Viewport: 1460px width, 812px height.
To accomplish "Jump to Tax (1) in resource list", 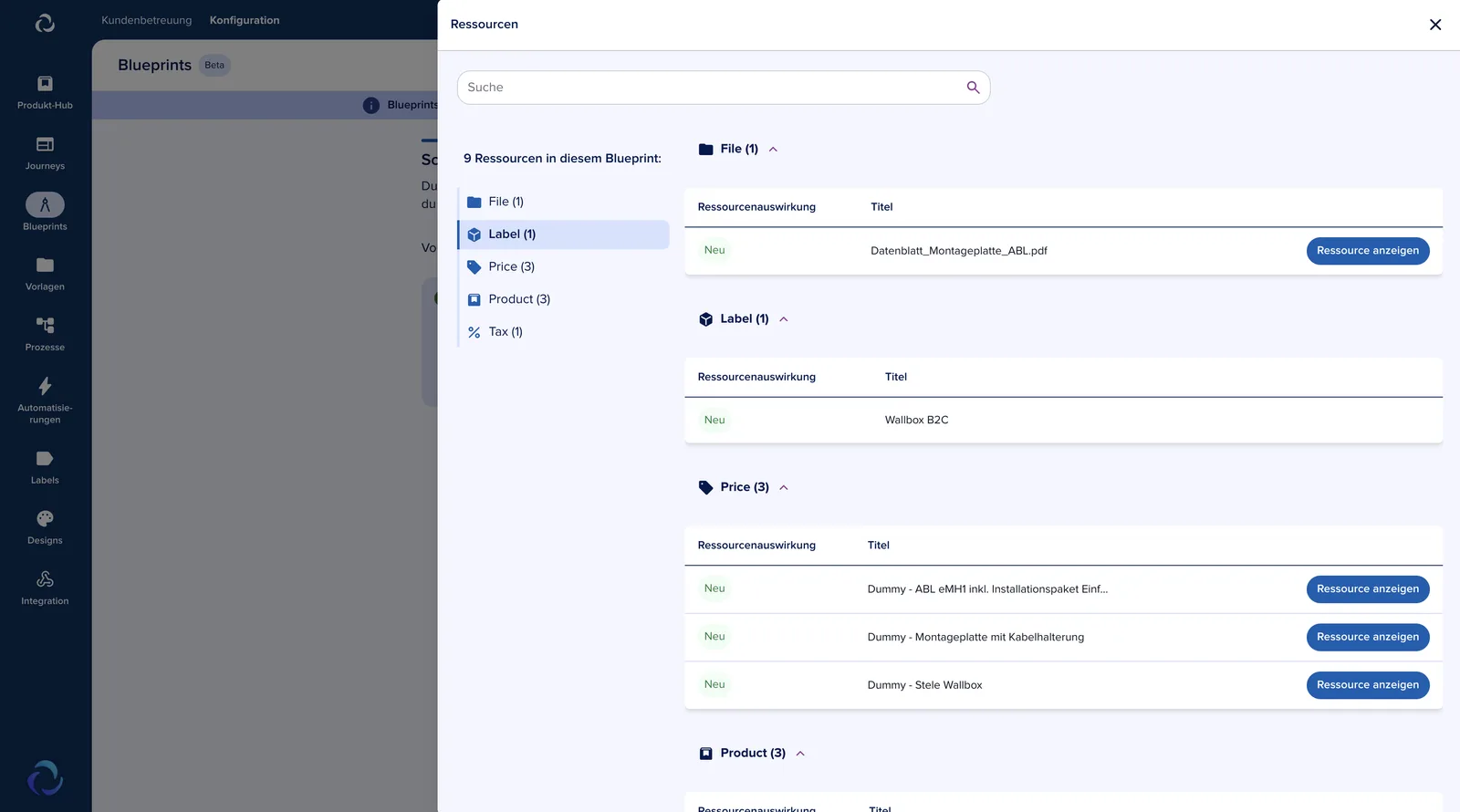I will (x=564, y=332).
